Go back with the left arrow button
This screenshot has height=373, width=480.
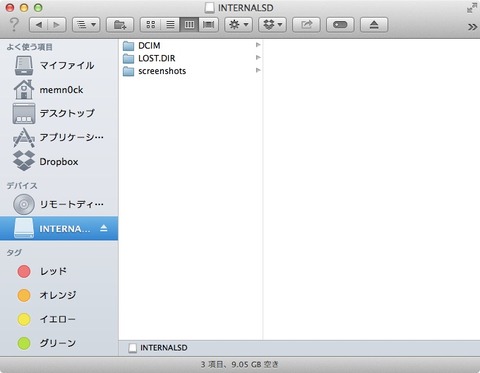click(39, 25)
